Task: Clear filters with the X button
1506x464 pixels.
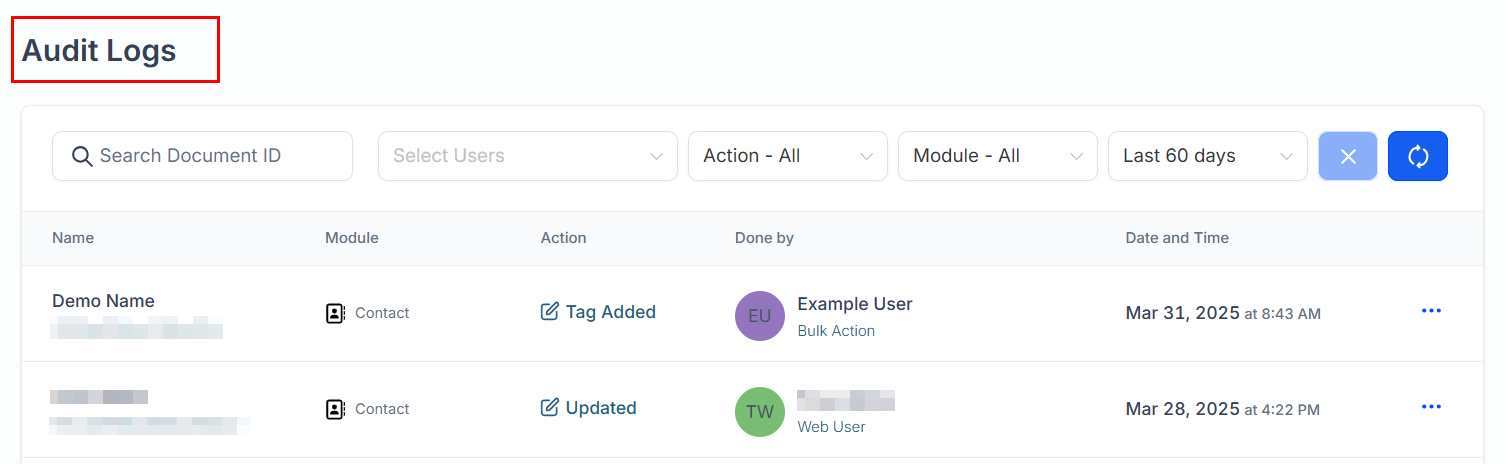Action: pos(1348,156)
